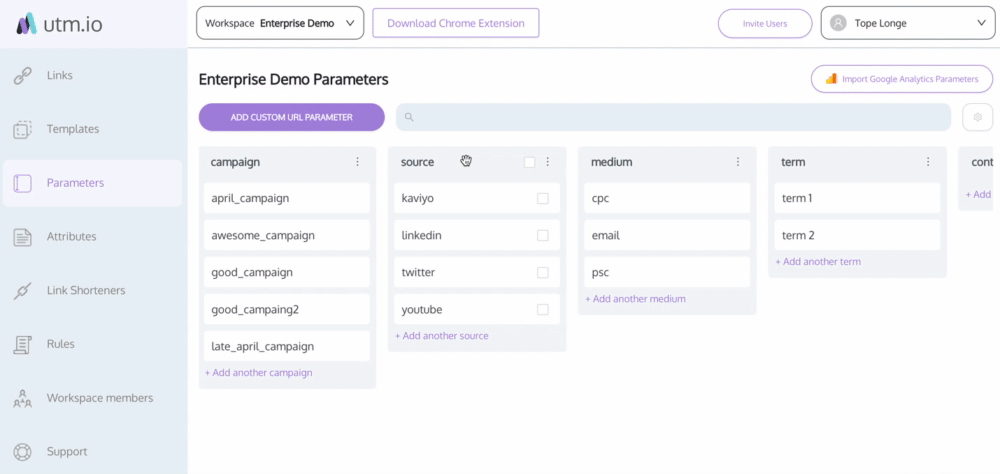Viewport: 1000px width, 474px height.
Task: Tick the twitter source checkbox
Action: (x=543, y=272)
